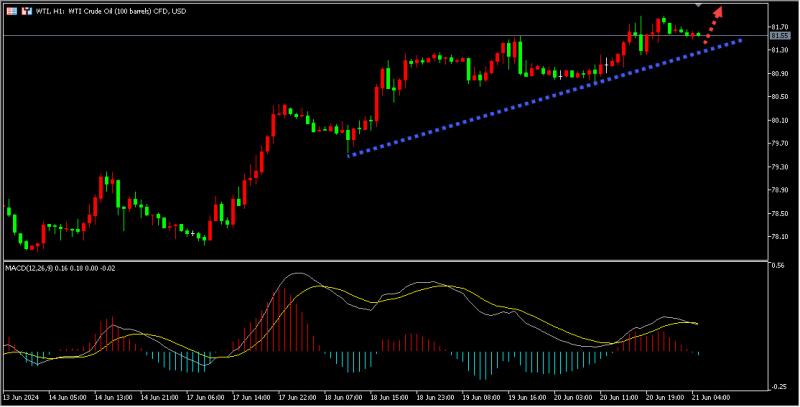Select the 13 Jun 2024 time label
The width and height of the screenshot is (800, 407).
[x=20, y=397]
